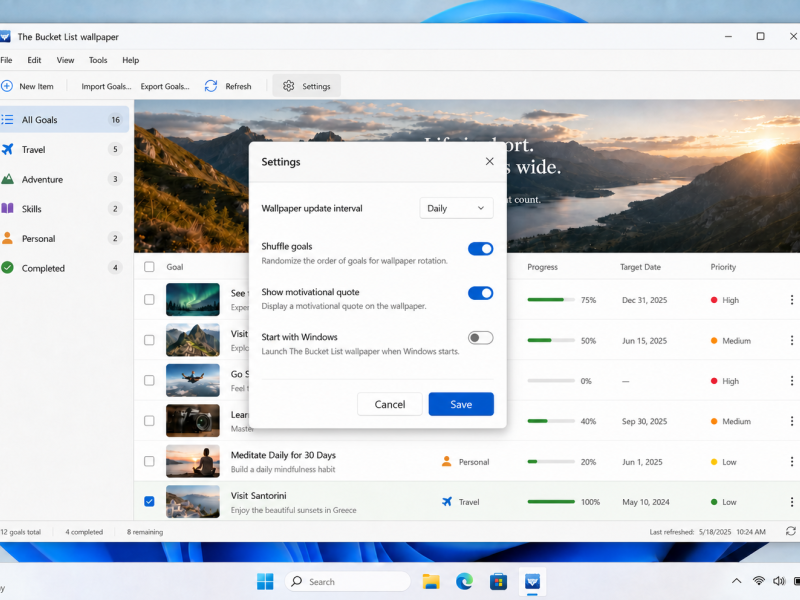Enable the Start with Windows toggle

click(x=481, y=338)
